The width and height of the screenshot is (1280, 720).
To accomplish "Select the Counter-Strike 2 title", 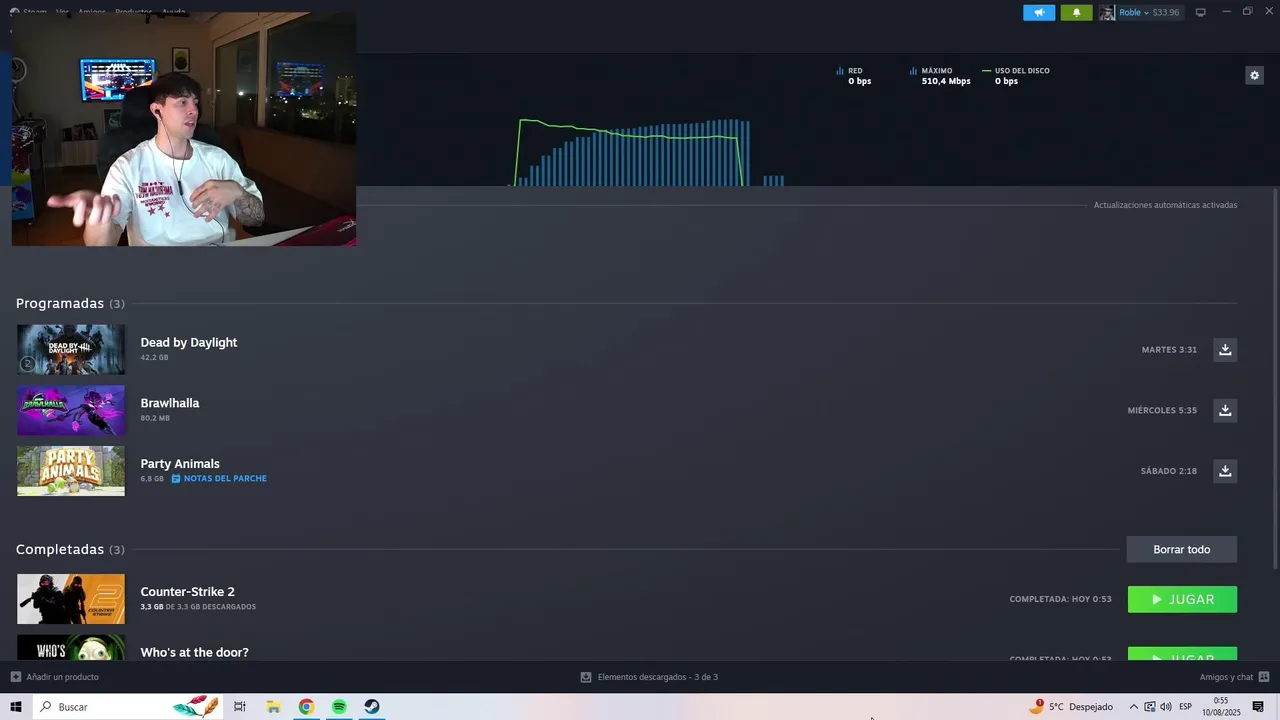I will [x=188, y=592].
